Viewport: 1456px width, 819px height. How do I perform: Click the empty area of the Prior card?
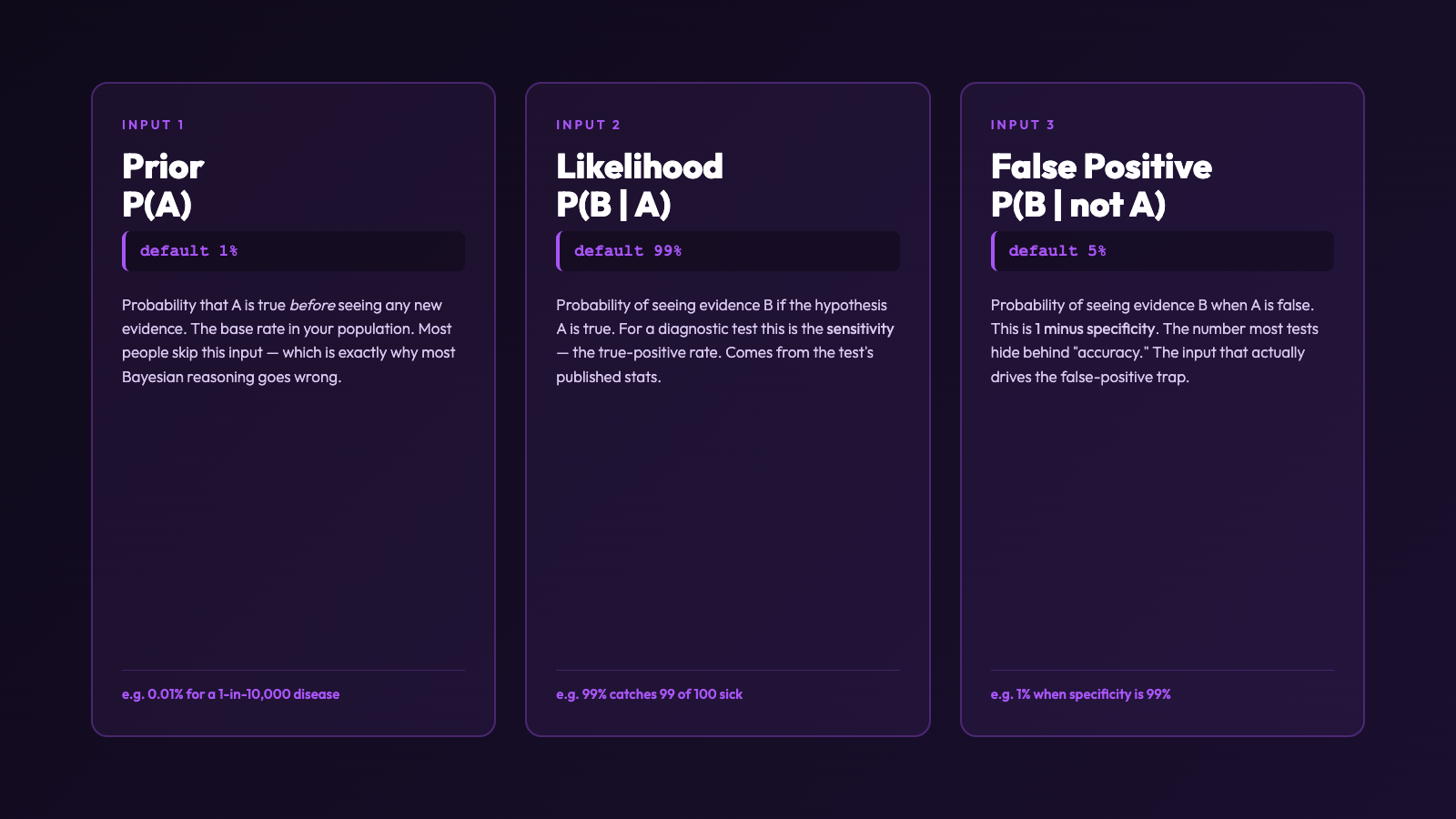pos(293,528)
